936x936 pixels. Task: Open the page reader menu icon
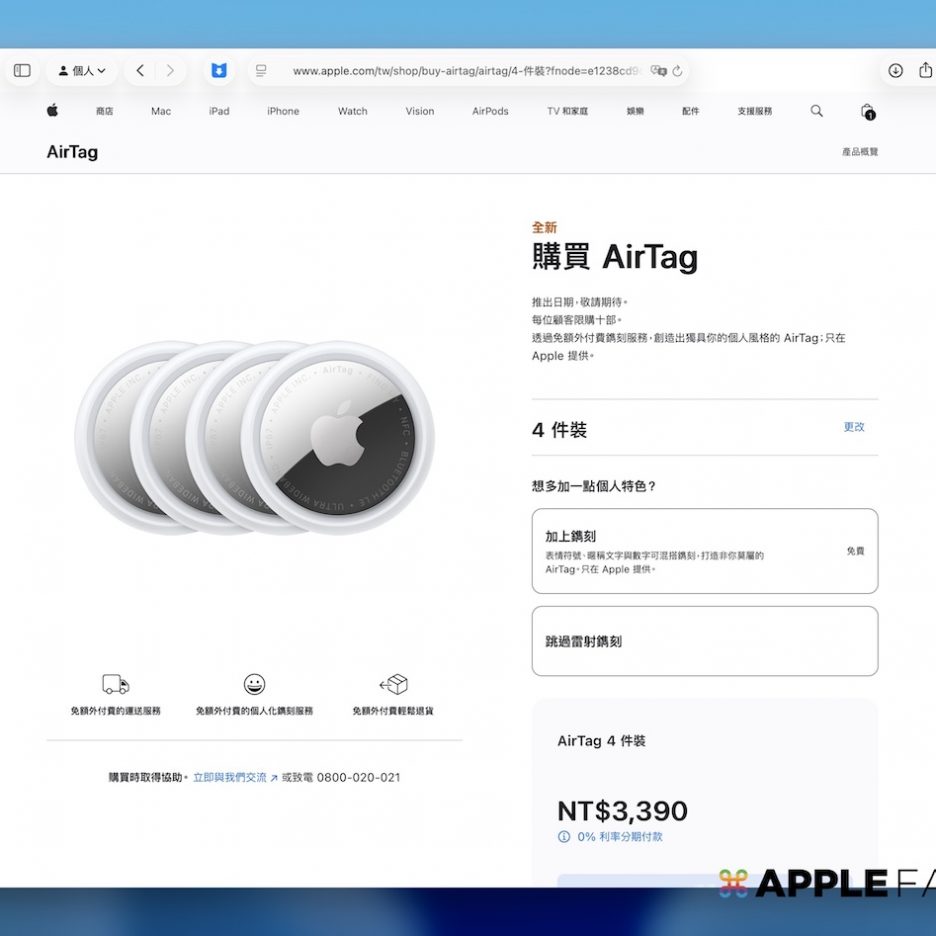[261, 71]
